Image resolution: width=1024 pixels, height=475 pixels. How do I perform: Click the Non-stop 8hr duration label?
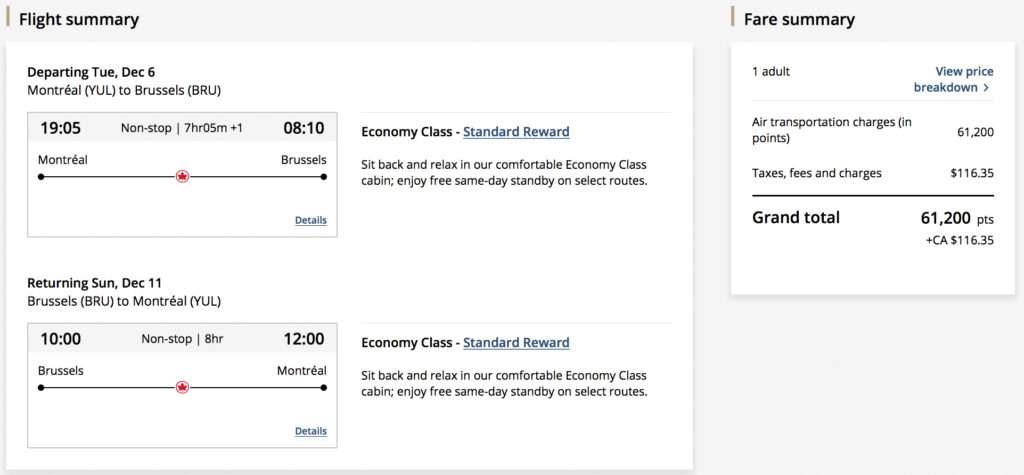tap(182, 339)
